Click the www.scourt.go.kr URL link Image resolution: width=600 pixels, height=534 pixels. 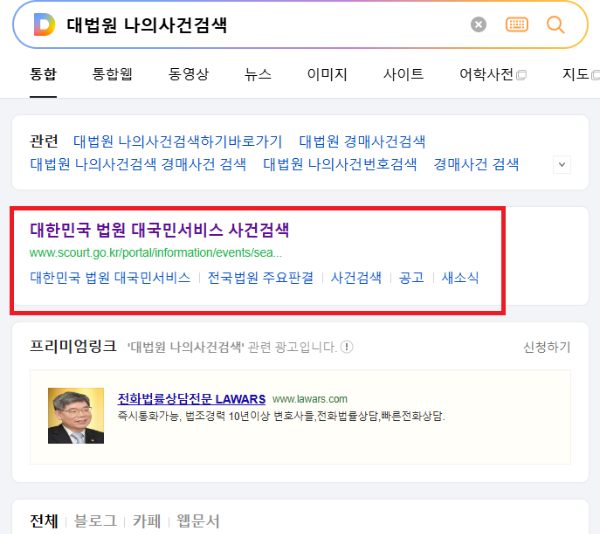tap(156, 253)
